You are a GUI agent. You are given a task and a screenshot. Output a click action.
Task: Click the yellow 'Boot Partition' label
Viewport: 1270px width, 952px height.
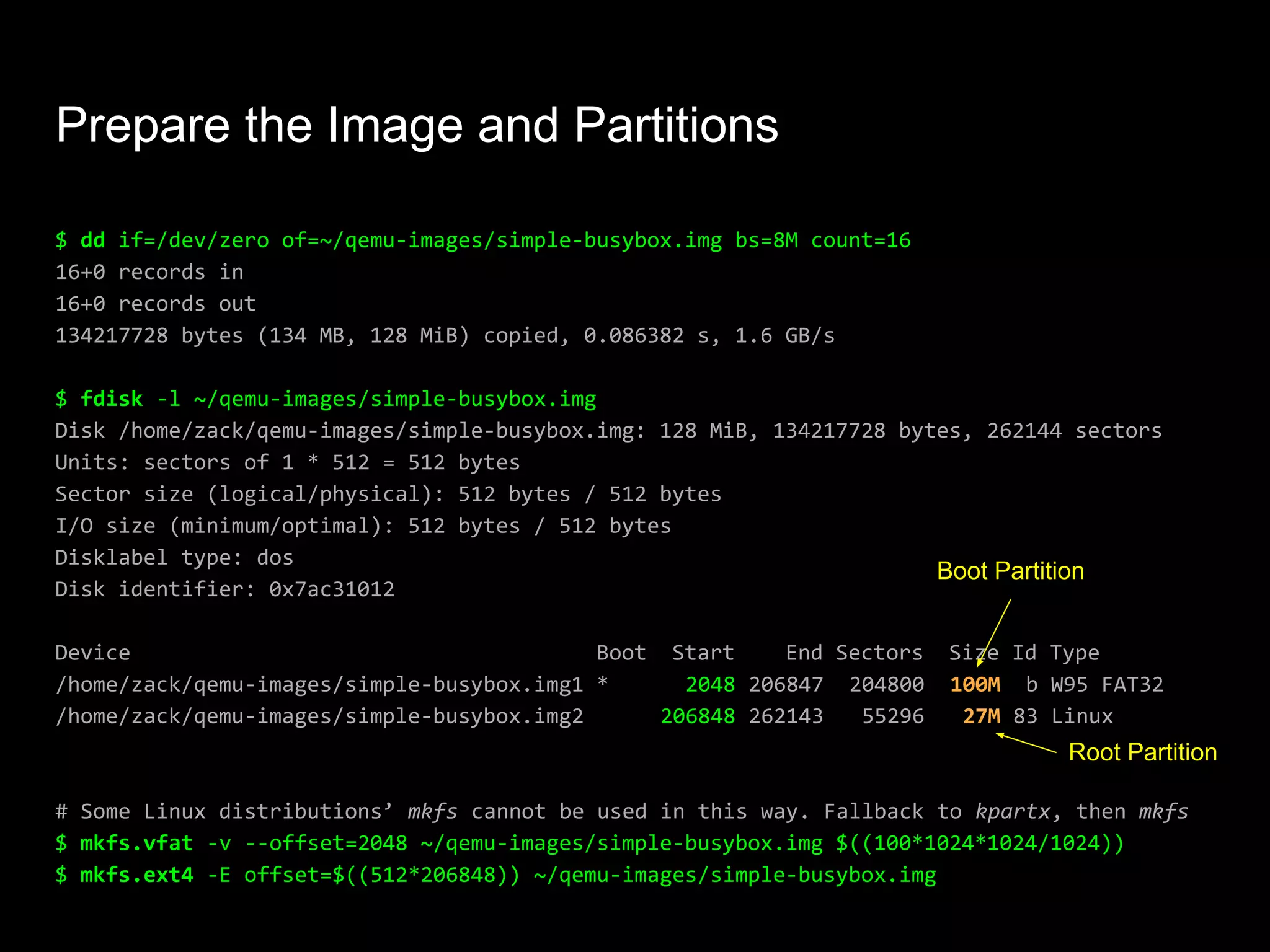click(1010, 571)
